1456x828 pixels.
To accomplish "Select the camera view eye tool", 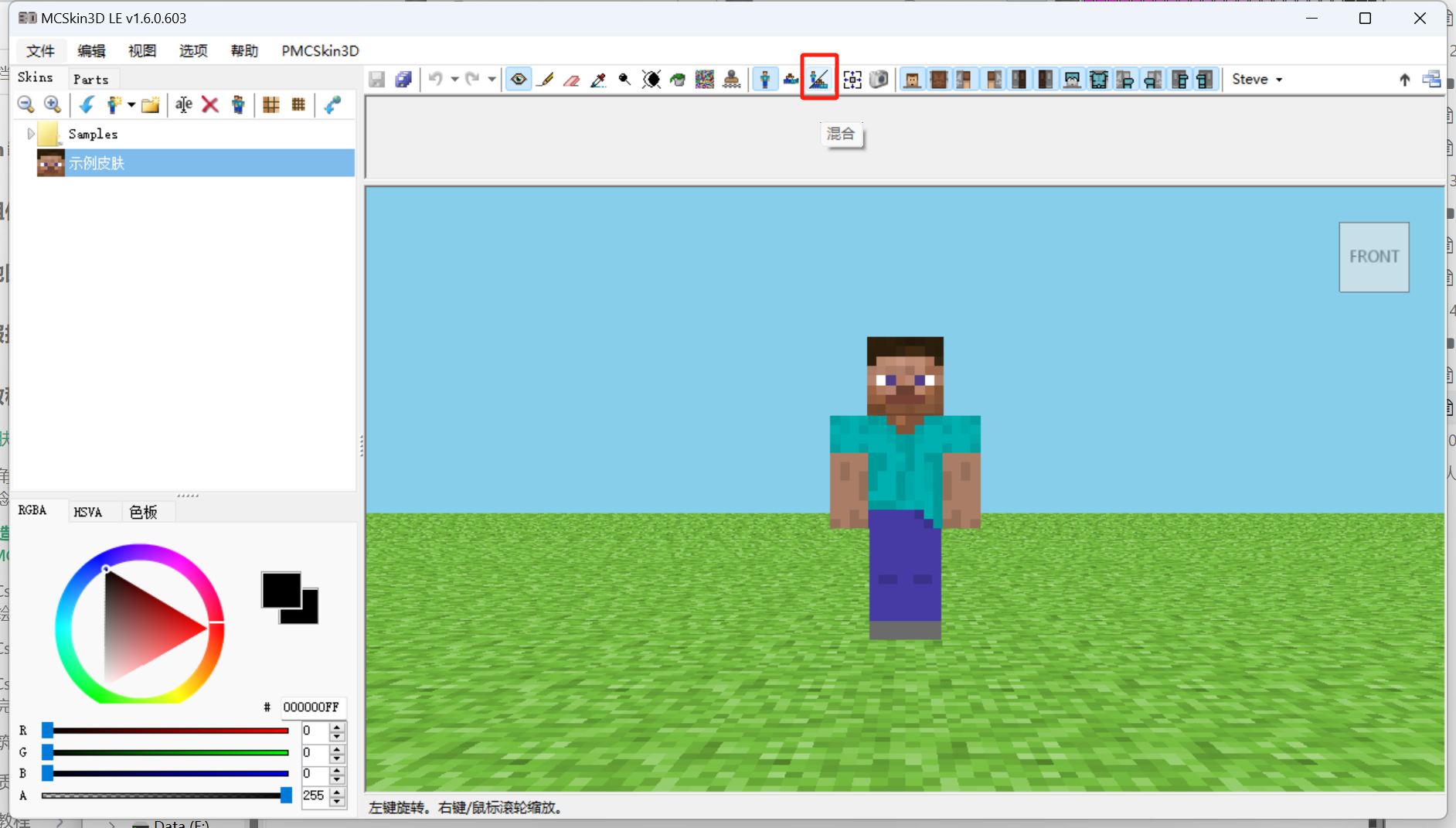I will (519, 79).
